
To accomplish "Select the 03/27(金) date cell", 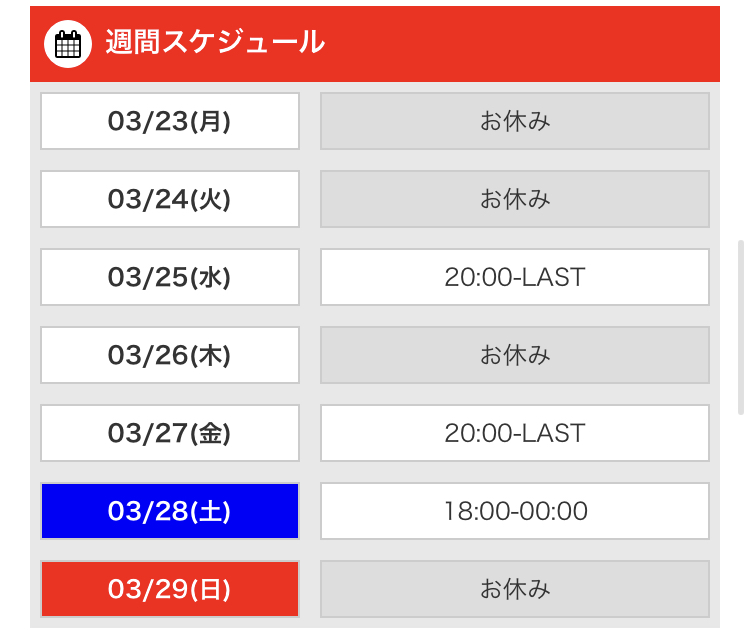I will tap(170, 433).
